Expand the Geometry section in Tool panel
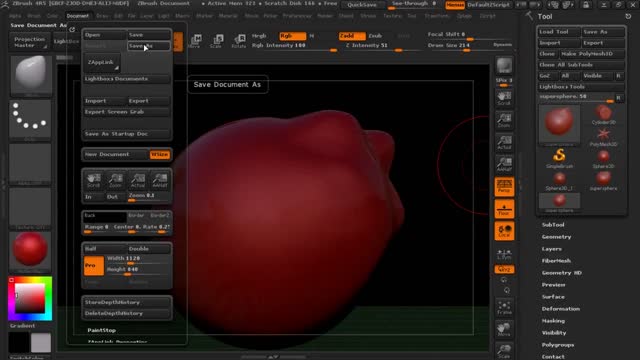The width and height of the screenshot is (640, 360). coord(556,237)
